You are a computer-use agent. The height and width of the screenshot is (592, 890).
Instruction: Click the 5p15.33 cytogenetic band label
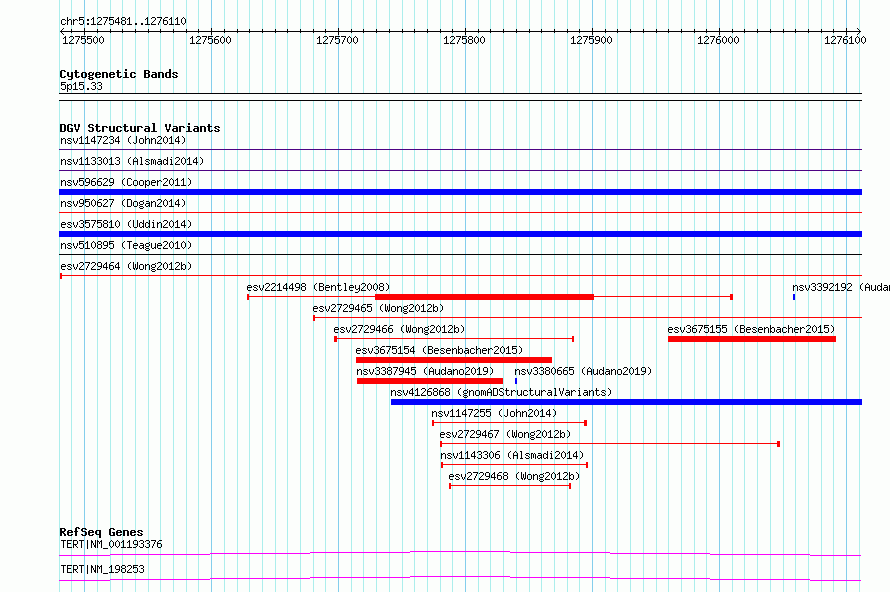coord(81,86)
